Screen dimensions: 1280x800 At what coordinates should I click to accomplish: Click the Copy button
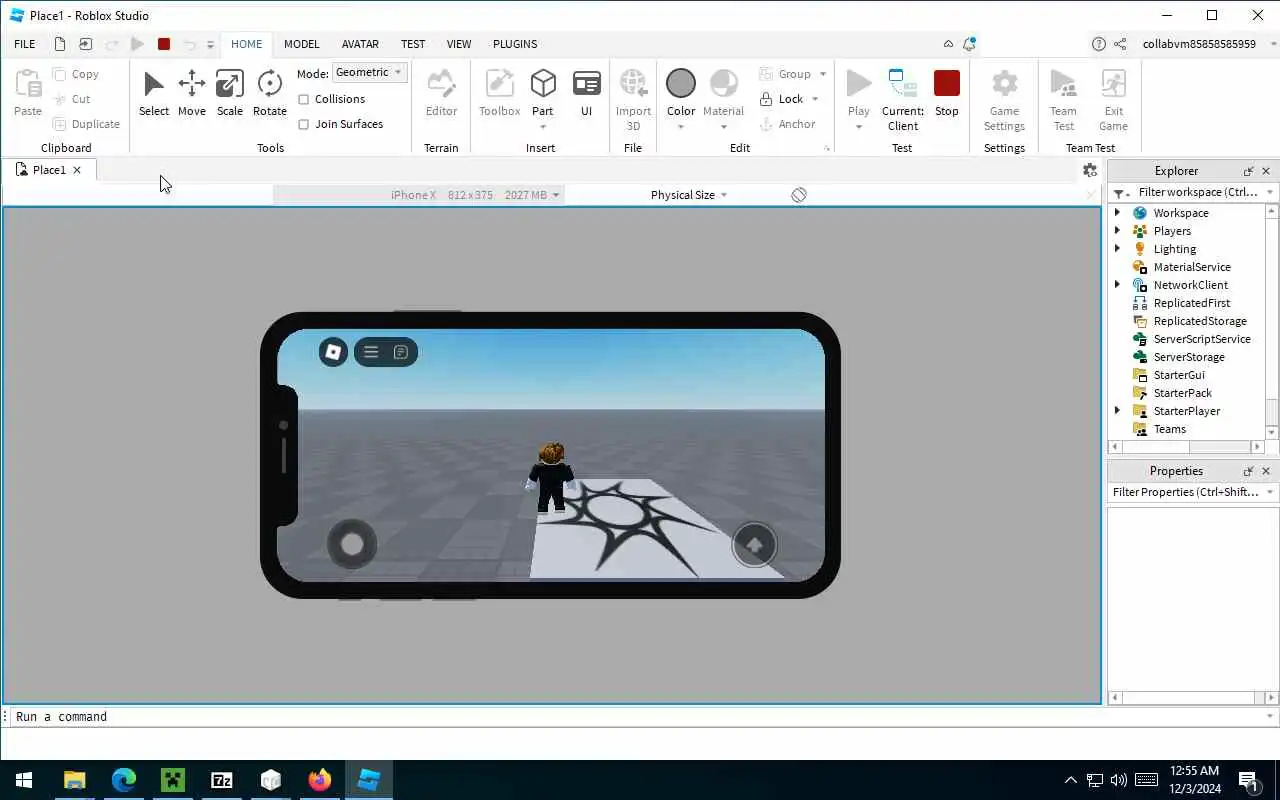coord(76,74)
